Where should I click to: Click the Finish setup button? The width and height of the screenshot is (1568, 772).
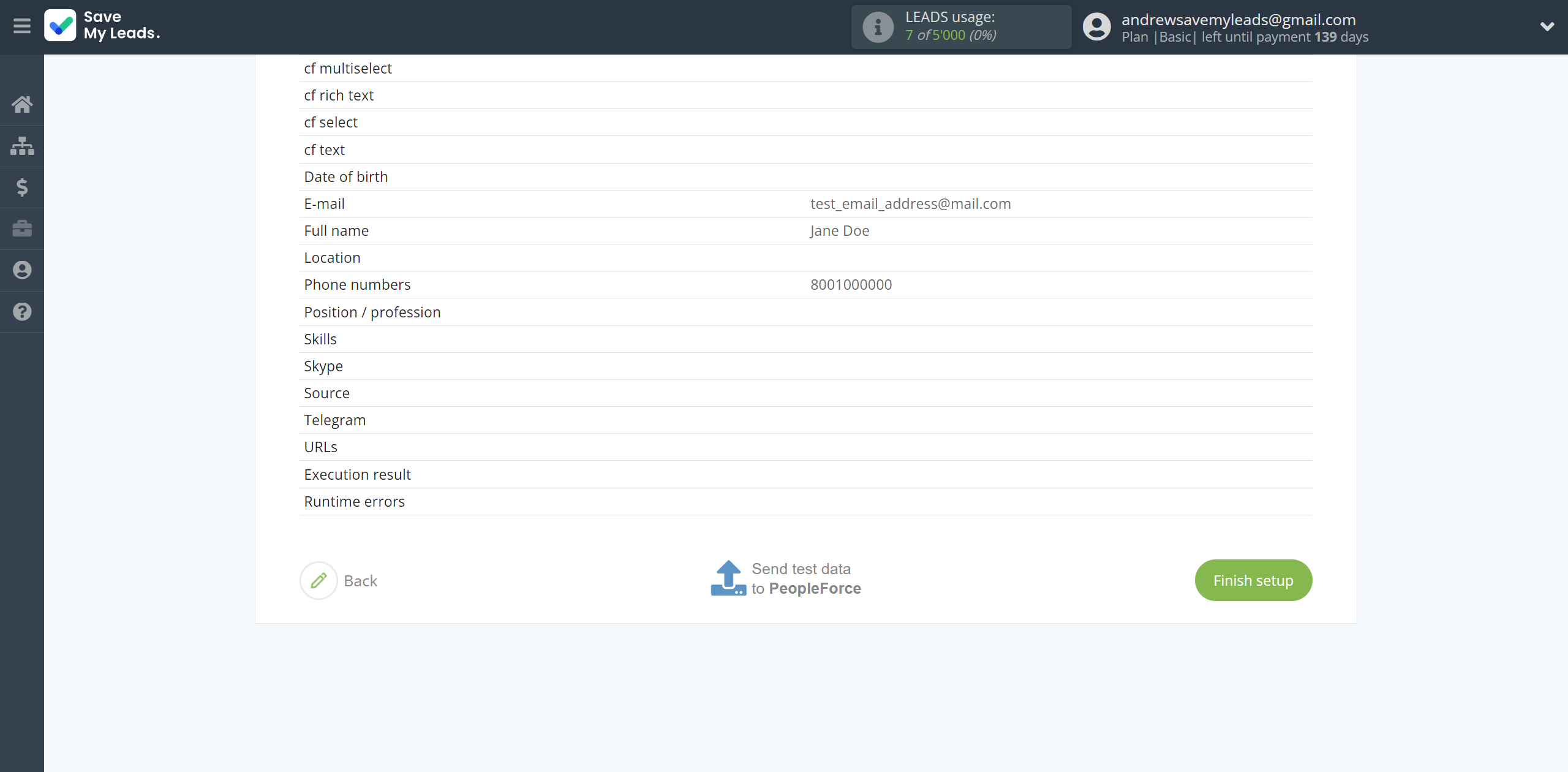pyautogui.click(x=1253, y=580)
